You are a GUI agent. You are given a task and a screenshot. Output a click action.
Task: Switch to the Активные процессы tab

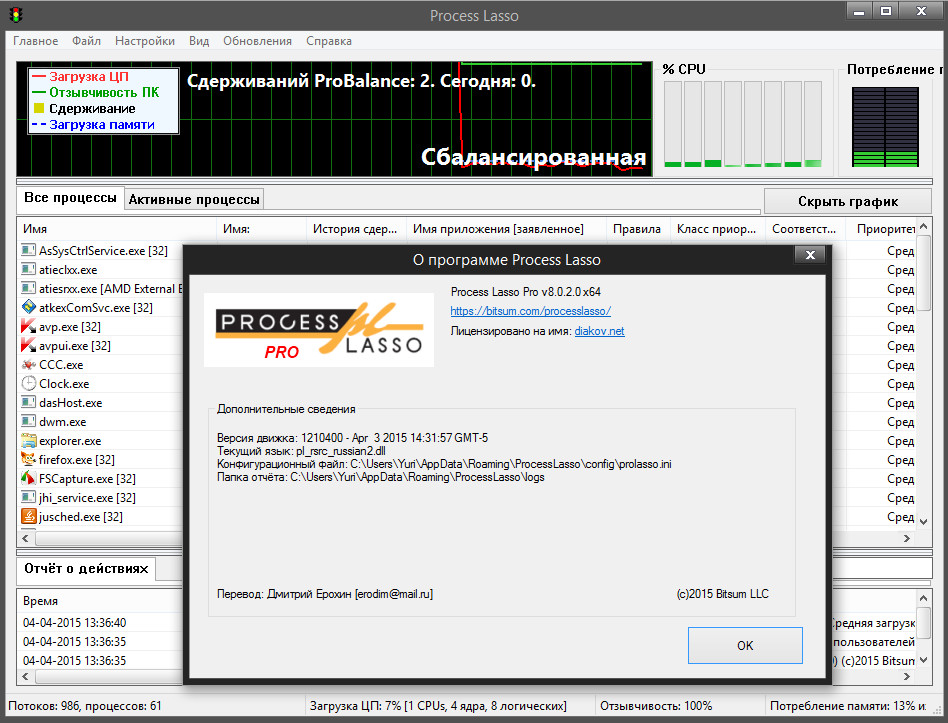(194, 199)
